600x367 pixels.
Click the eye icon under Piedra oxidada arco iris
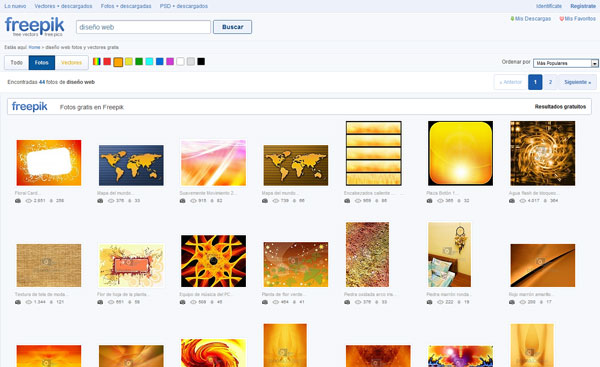point(358,302)
